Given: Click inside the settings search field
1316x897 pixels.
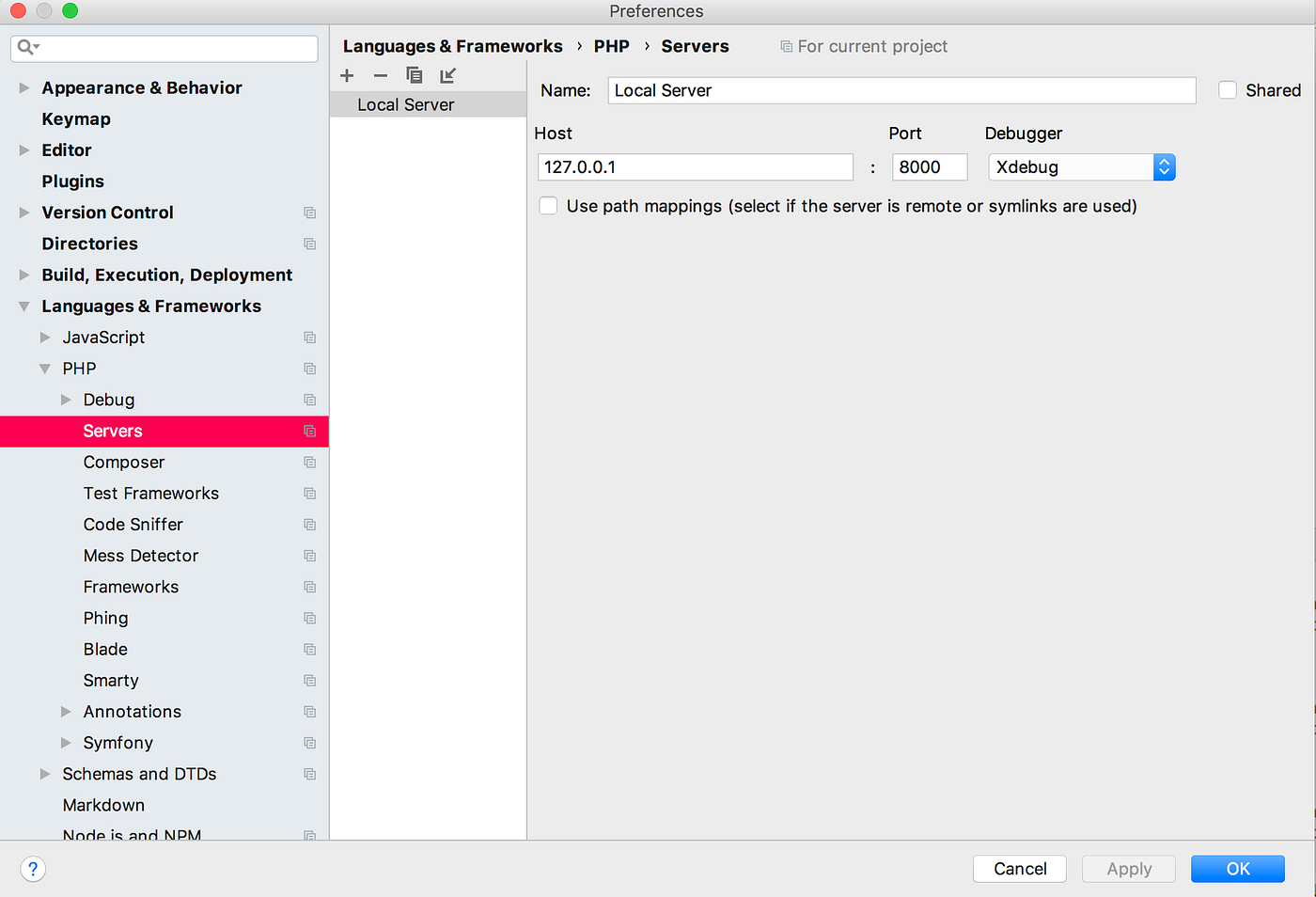Looking at the screenshot, I should (164, 47).
